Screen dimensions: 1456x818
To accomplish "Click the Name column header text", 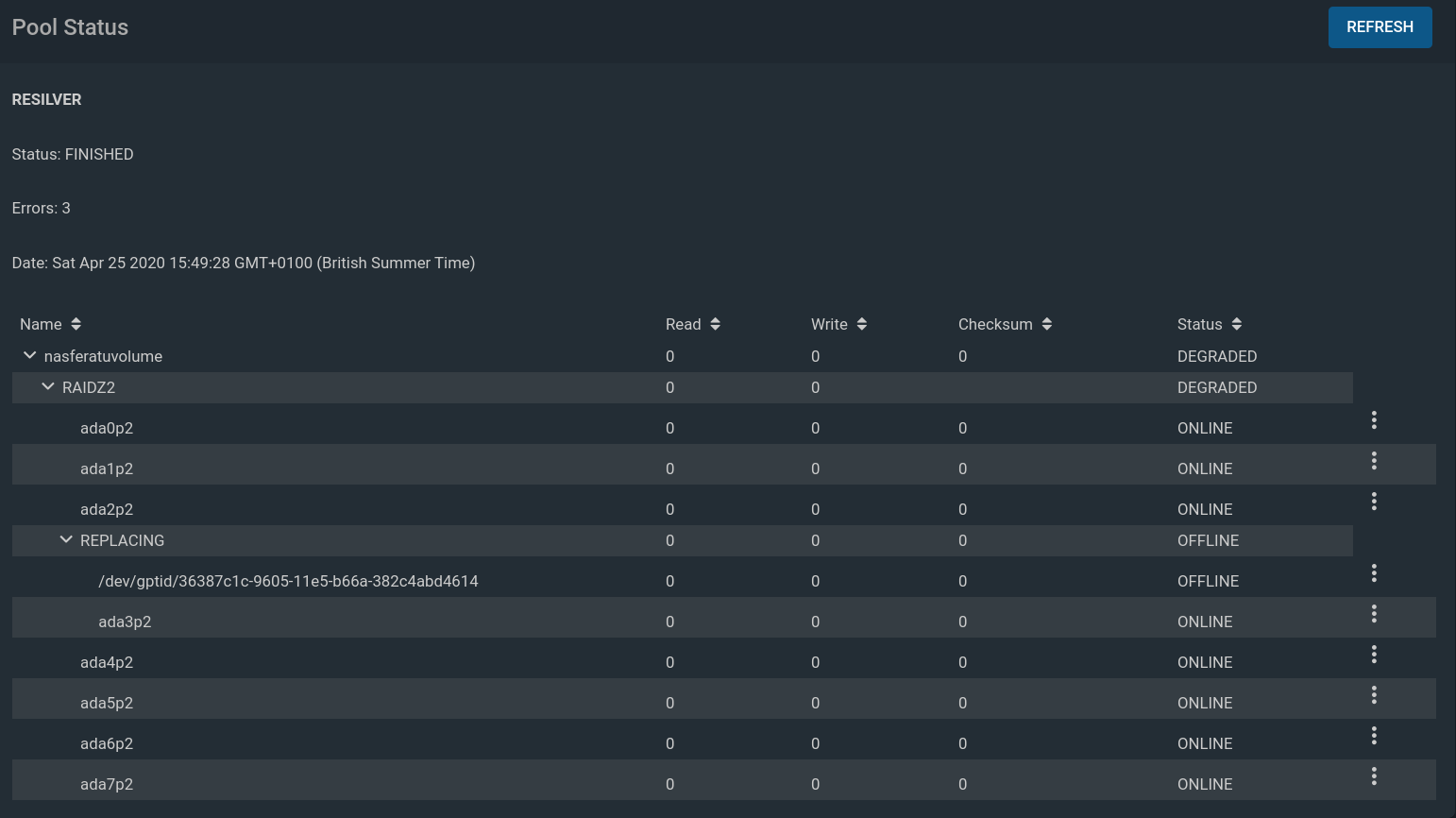I will click(41, 324).
